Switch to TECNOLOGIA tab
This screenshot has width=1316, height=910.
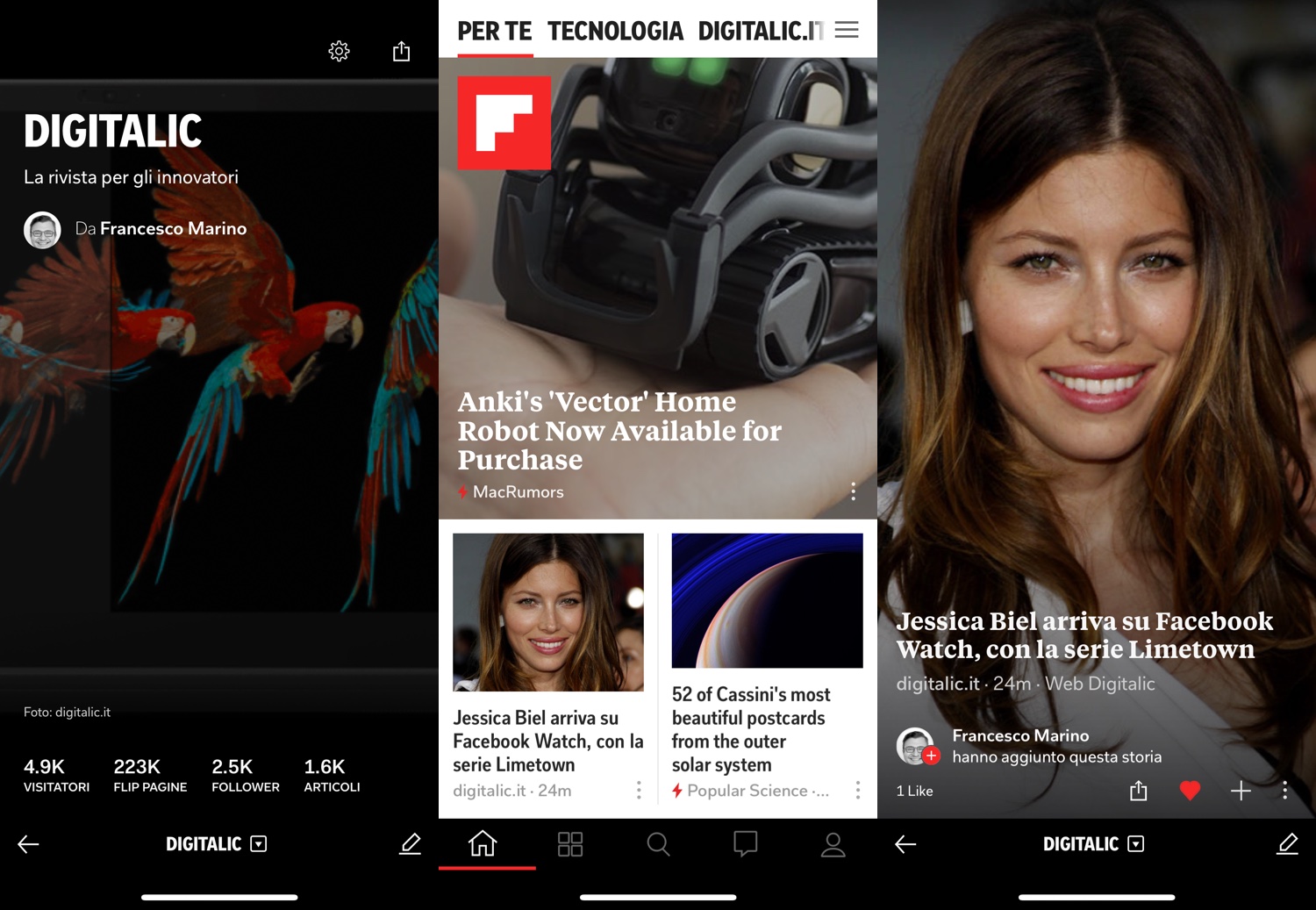(x=615, y=32)
